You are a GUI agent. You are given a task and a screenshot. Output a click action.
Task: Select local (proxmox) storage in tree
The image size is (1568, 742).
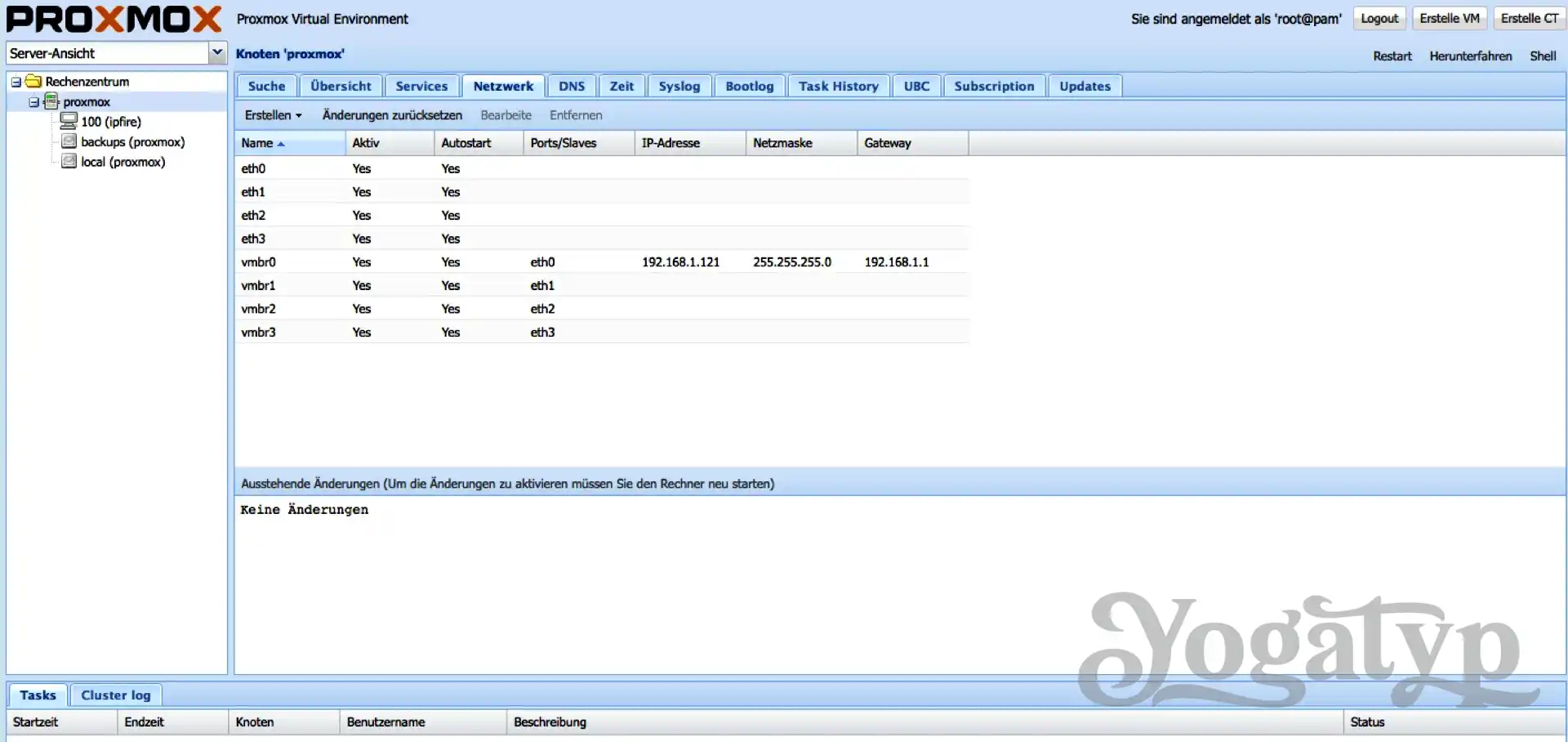[x=123, y=162]
